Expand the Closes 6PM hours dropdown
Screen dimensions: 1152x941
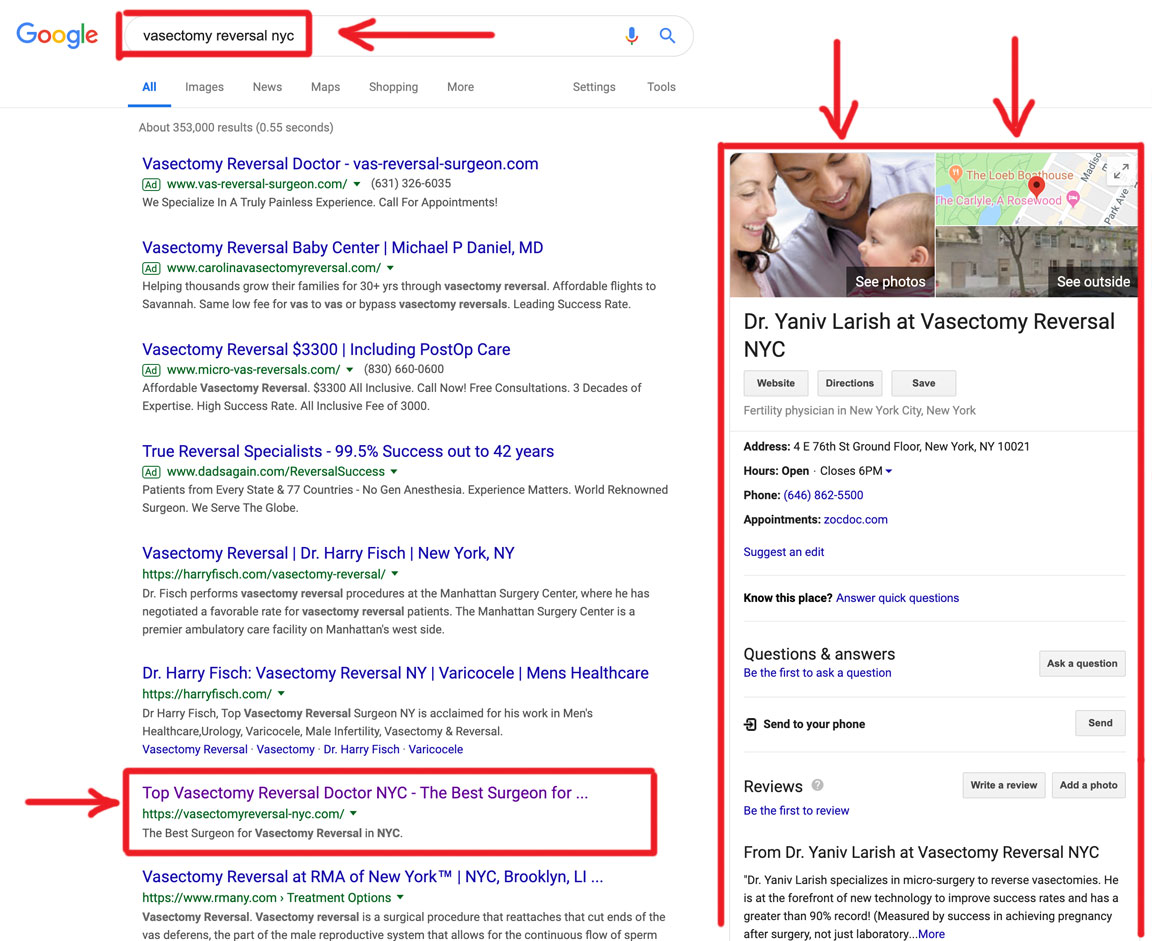click(889, 472)
